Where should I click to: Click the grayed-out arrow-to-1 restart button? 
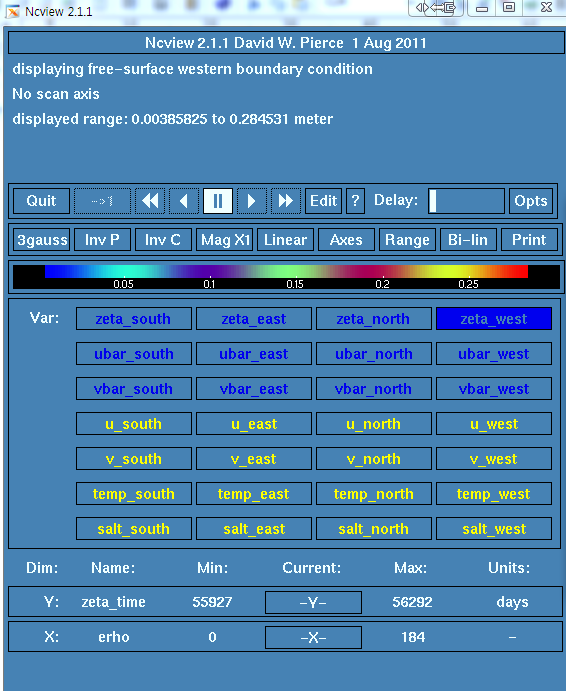(102, 201)
